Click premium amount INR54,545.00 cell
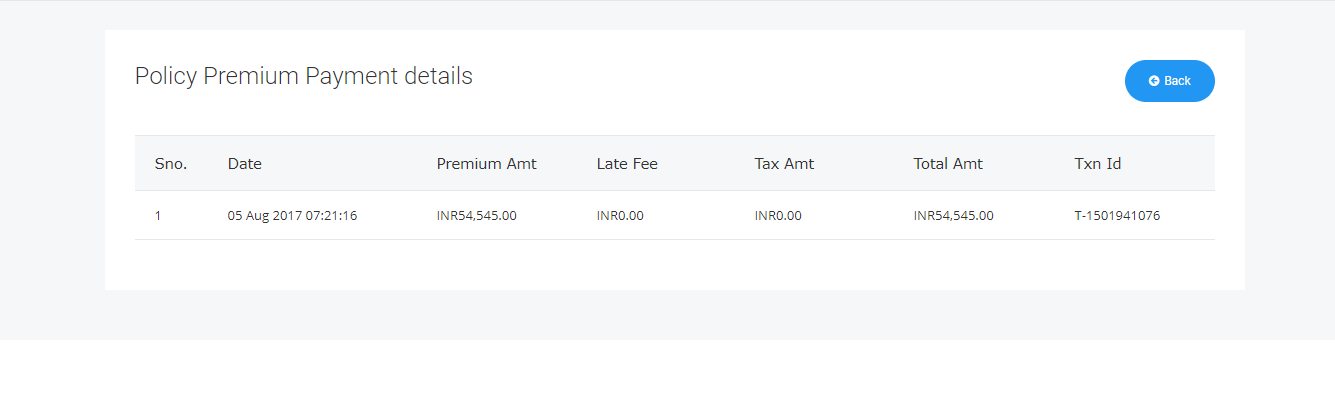This screenshot has height=394, width=1335. pyautogui.click(x=477, y=215)
